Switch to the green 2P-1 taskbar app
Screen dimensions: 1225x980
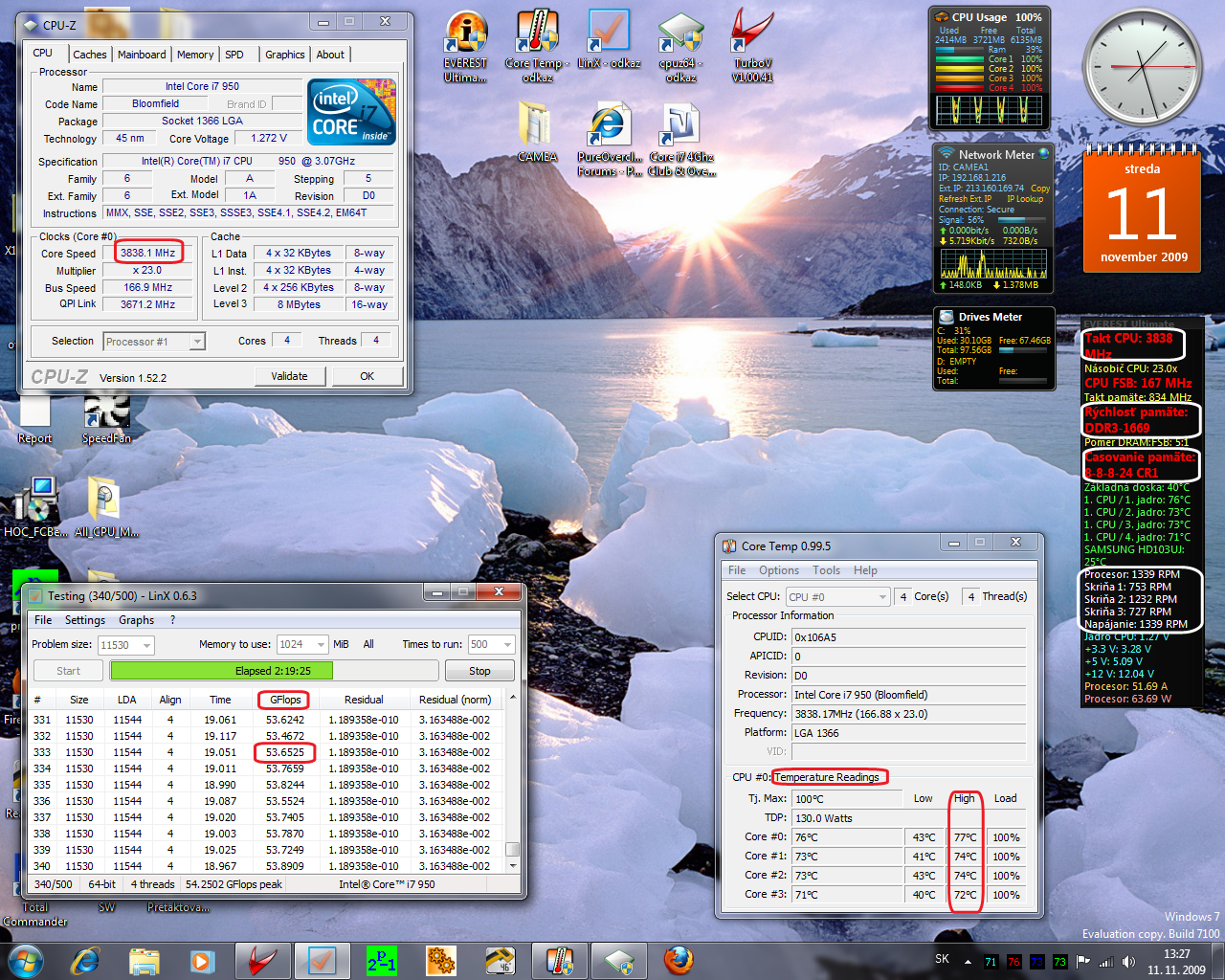point(381,960)
